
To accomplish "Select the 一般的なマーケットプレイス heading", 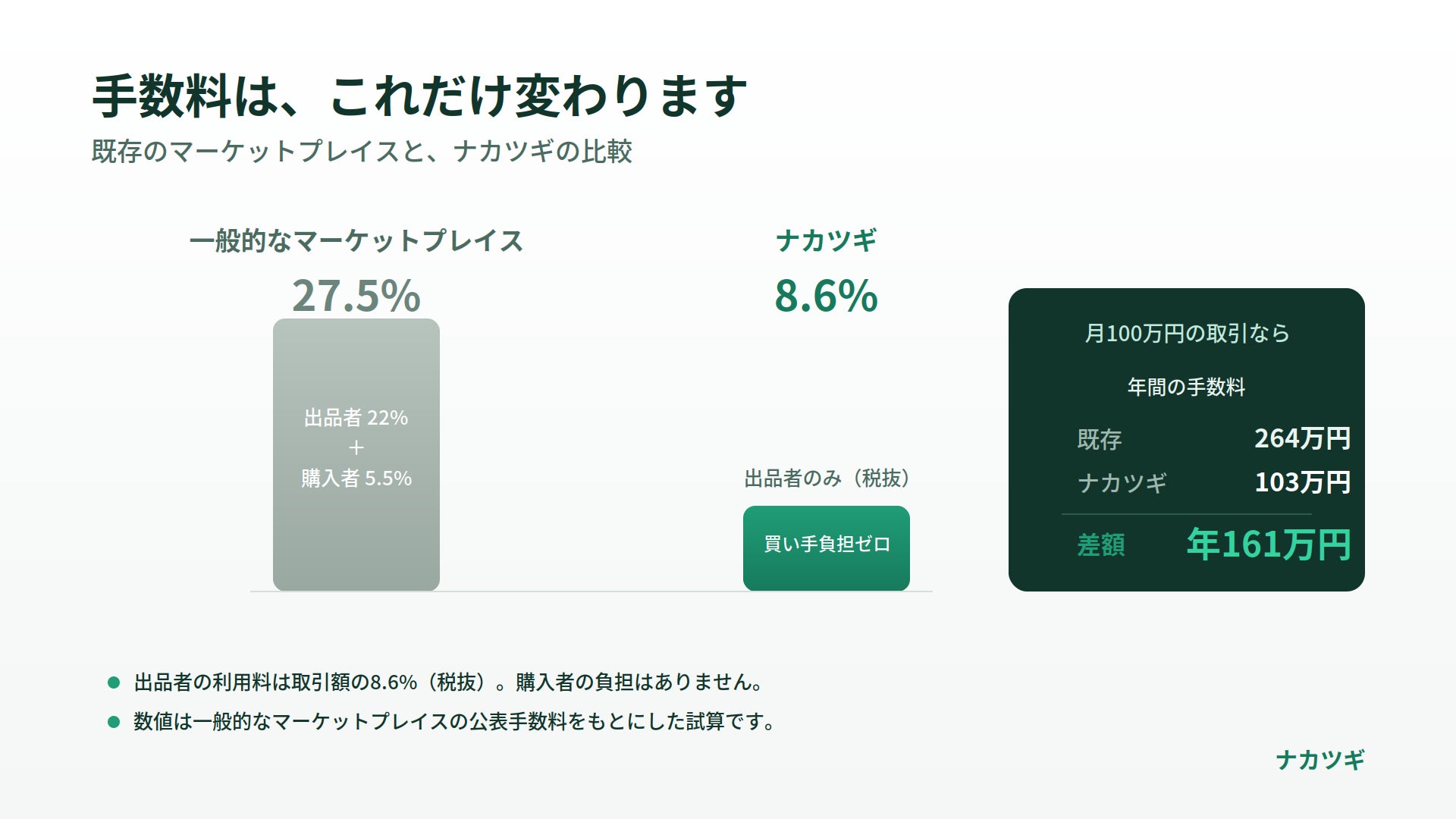I will coord(356,241).
